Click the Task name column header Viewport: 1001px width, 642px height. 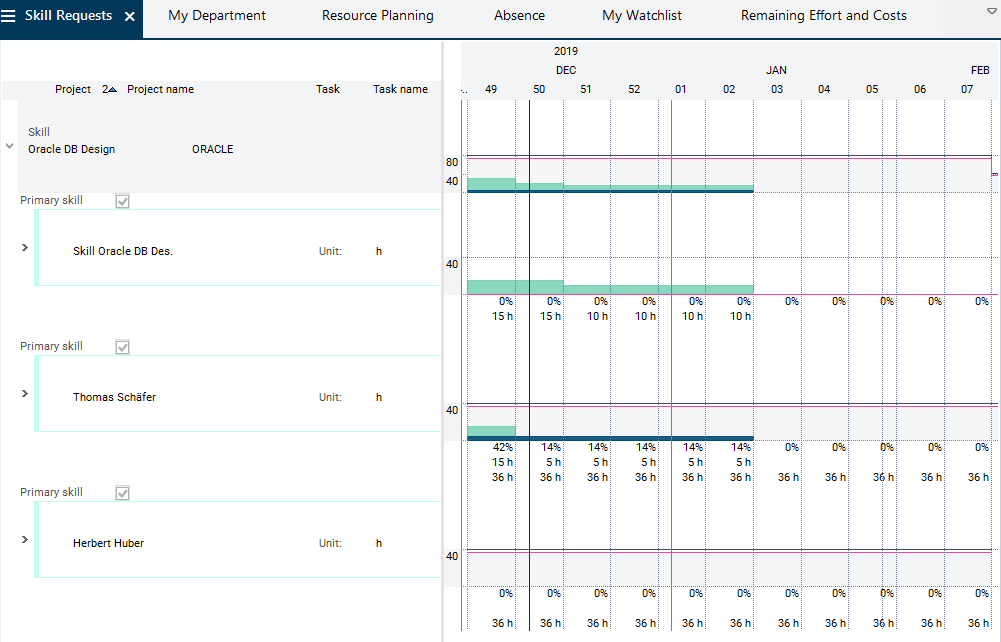(400, 89)
